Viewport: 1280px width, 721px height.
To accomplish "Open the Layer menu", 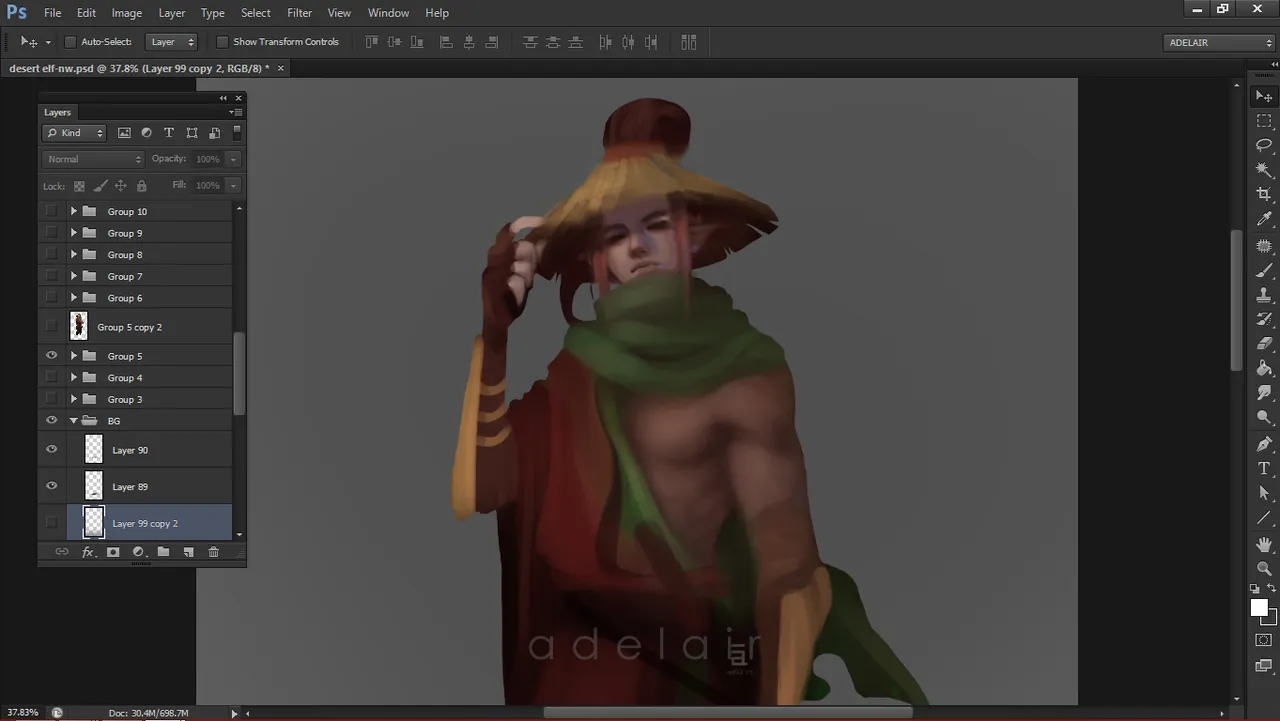I will point(172,13).
